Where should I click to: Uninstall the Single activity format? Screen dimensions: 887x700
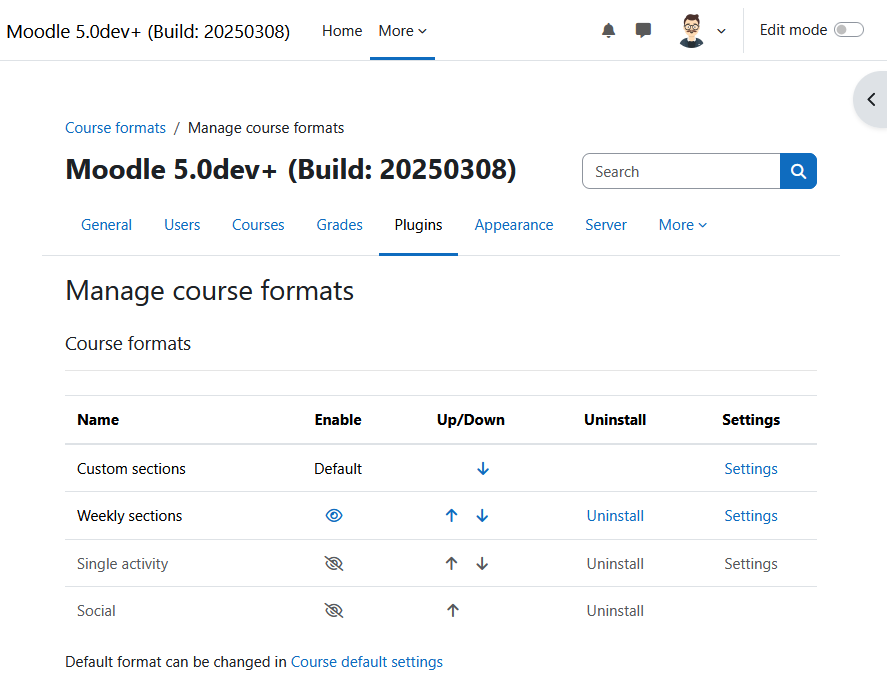click(615, 564)
